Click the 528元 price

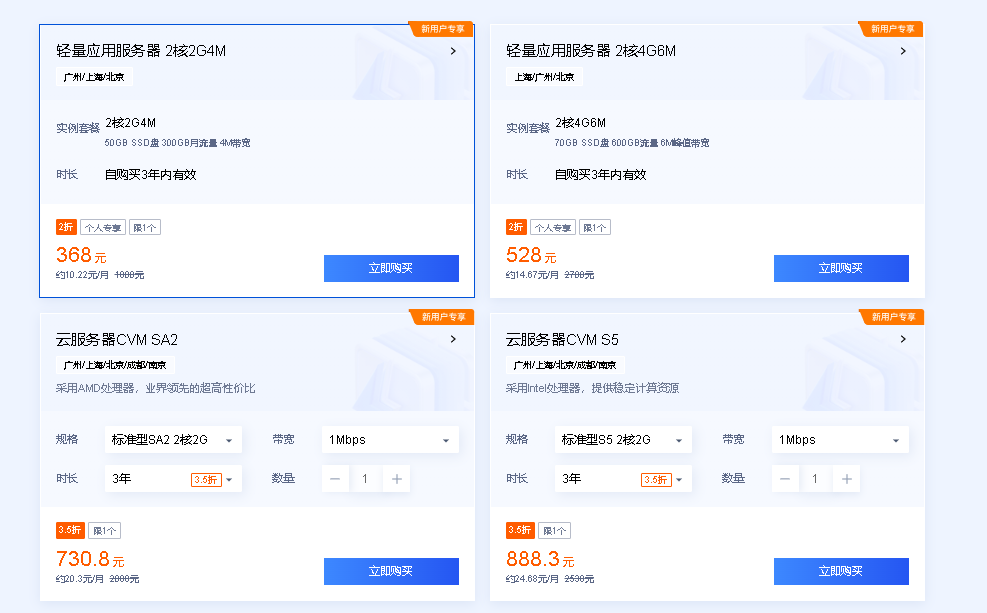tap(531, 255)
